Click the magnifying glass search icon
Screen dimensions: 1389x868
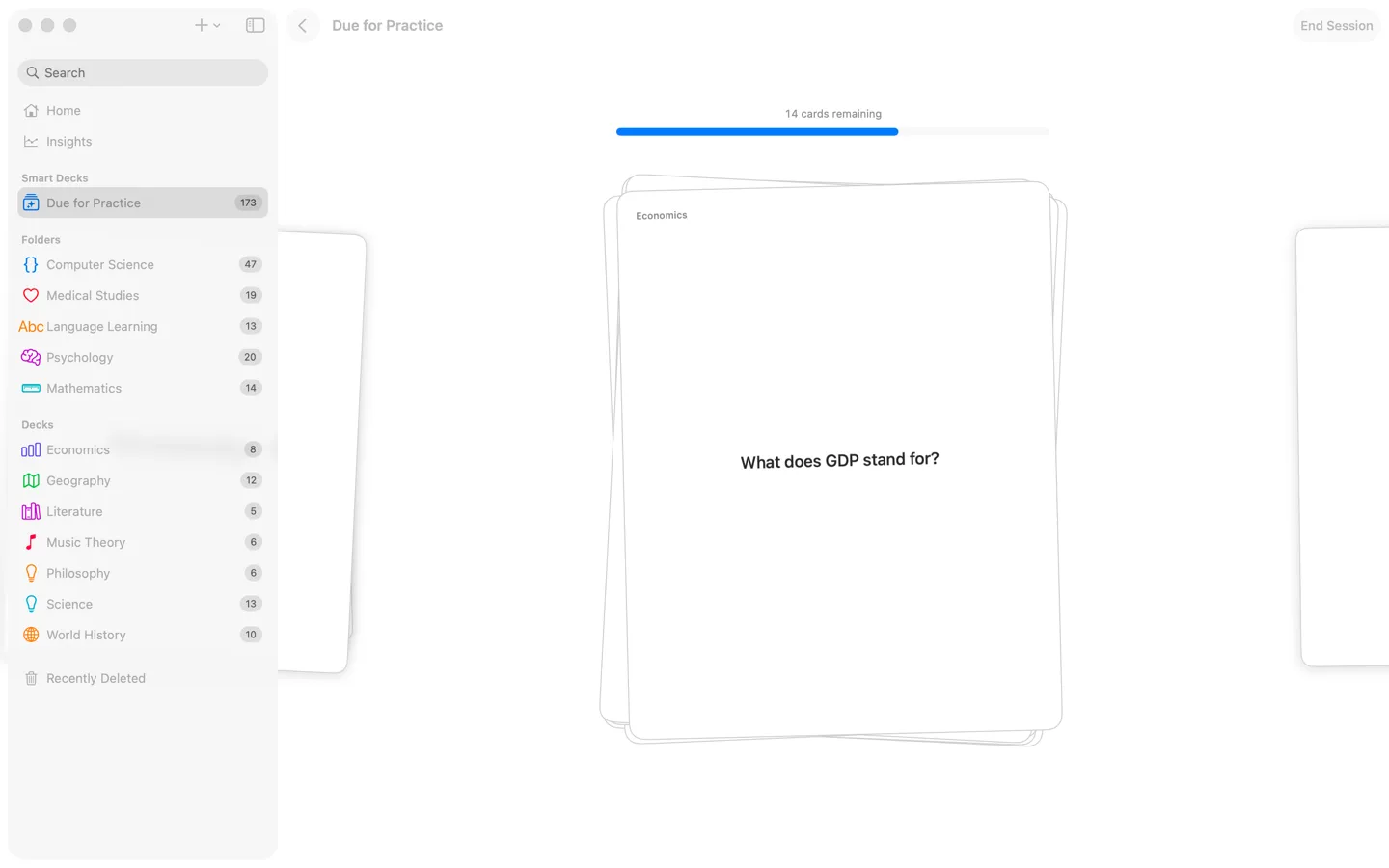pyautogui.click(x=33, y=72)
